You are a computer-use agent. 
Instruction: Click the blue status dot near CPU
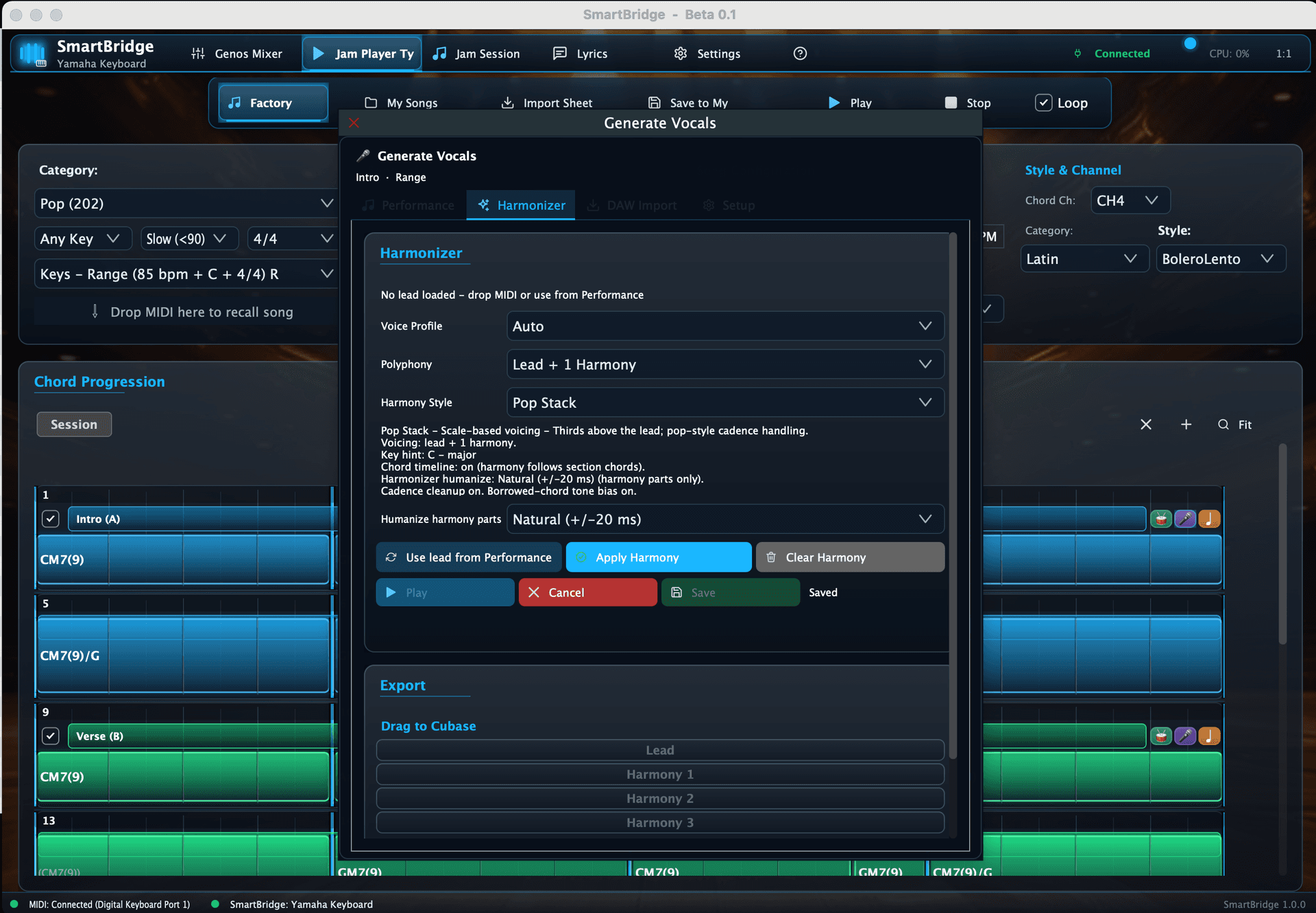1190,43
